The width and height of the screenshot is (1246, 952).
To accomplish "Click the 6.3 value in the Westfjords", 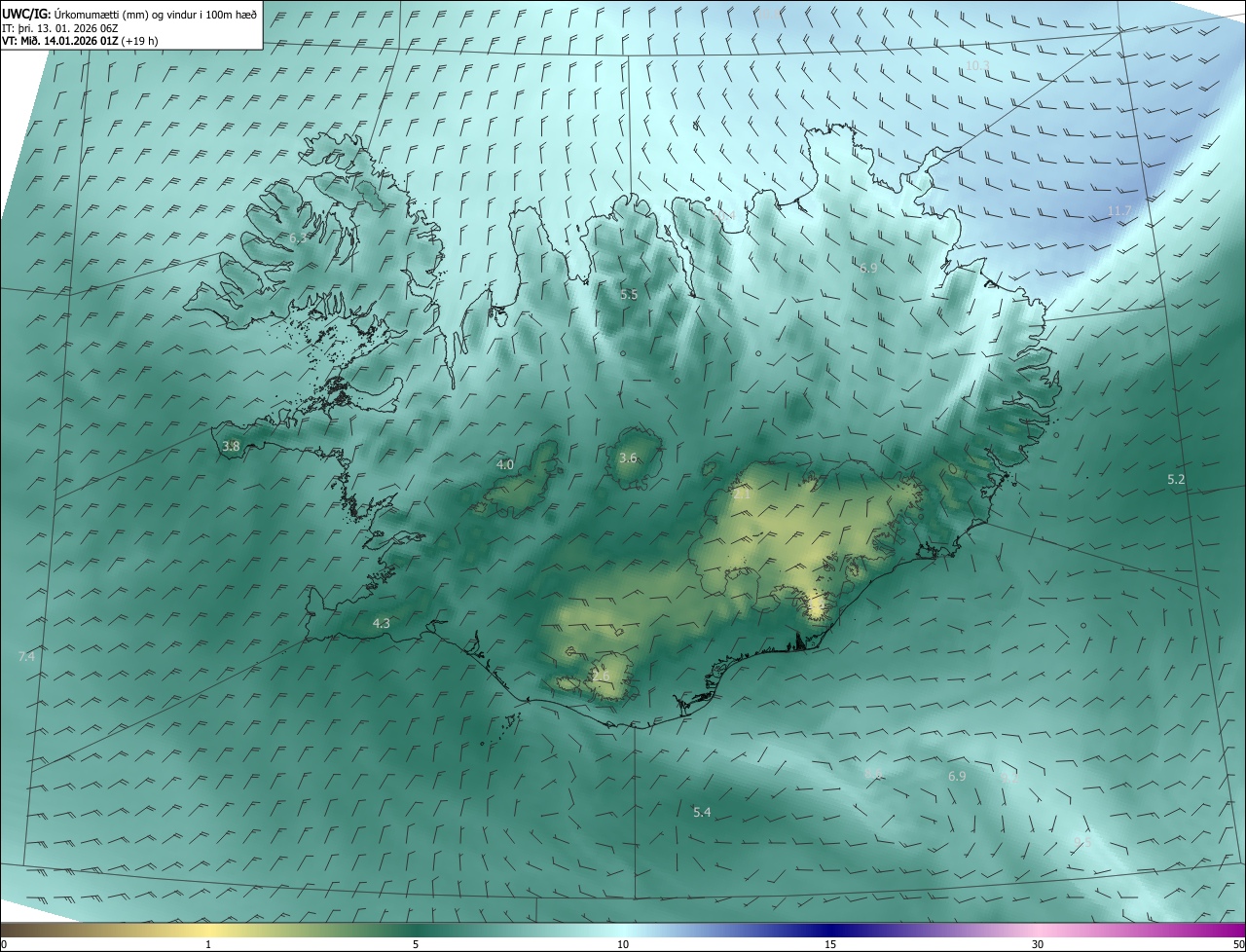I will pos(298,238).
